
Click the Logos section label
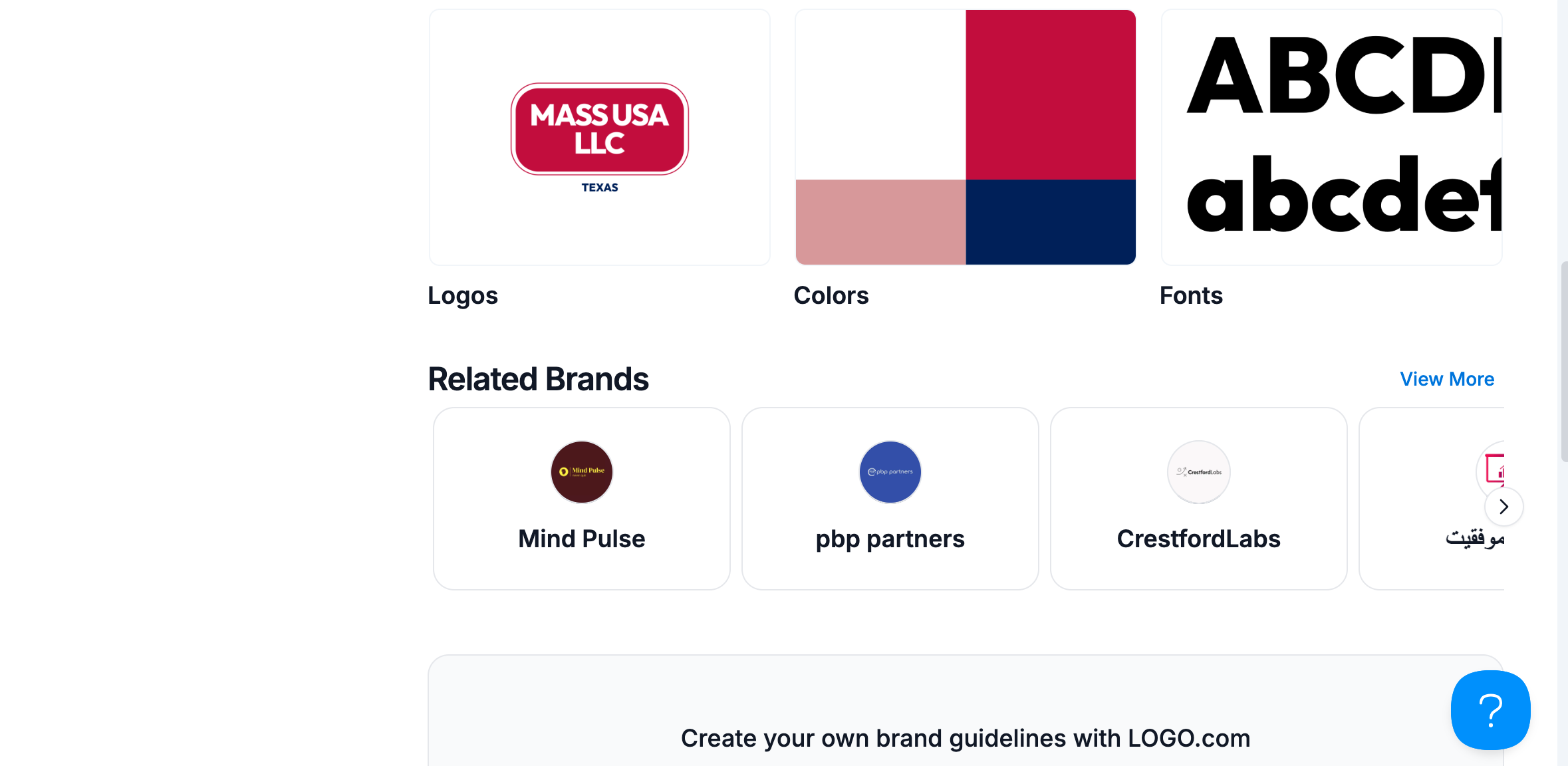point(463,296)
